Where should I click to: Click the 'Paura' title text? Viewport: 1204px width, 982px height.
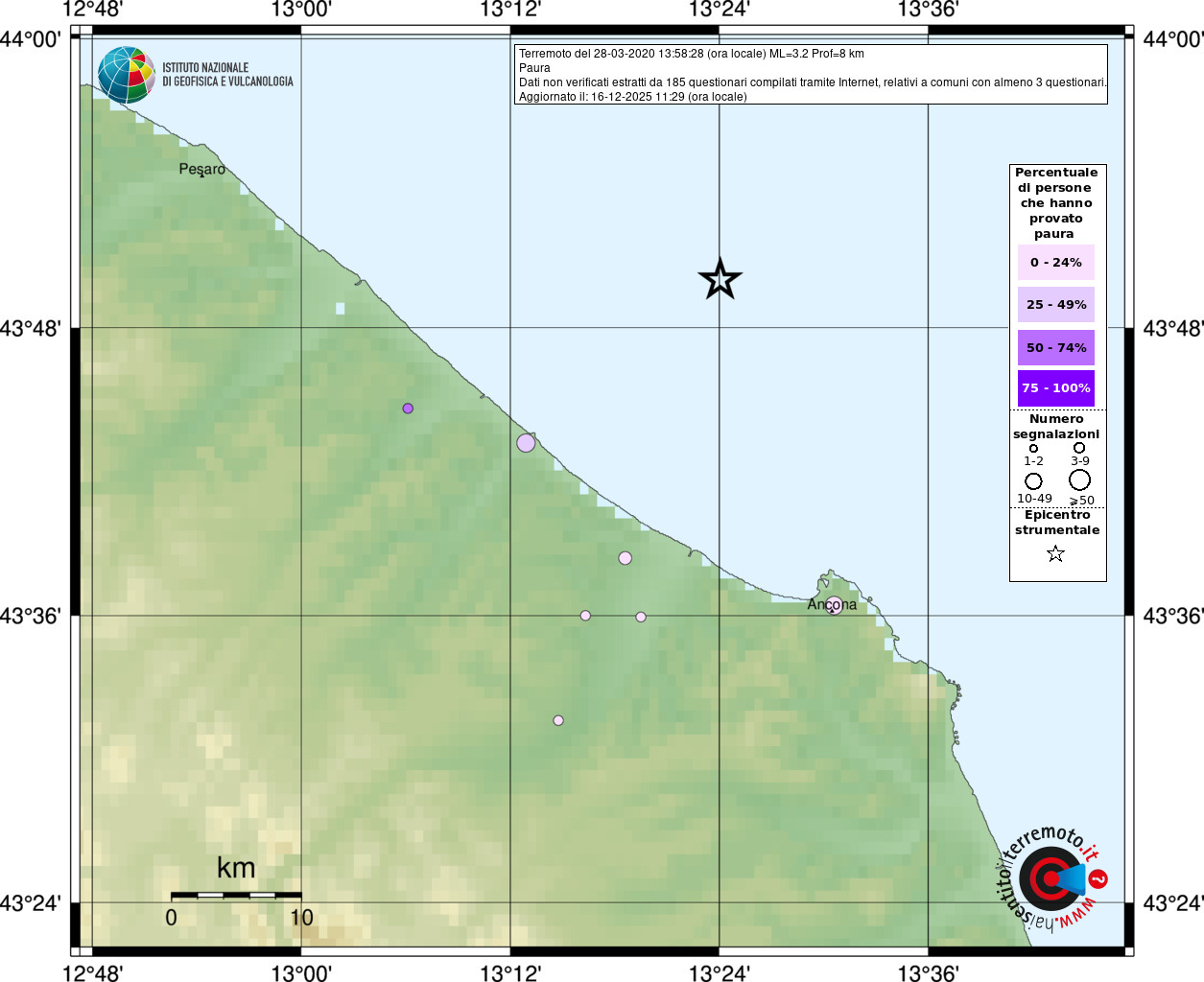534,68
